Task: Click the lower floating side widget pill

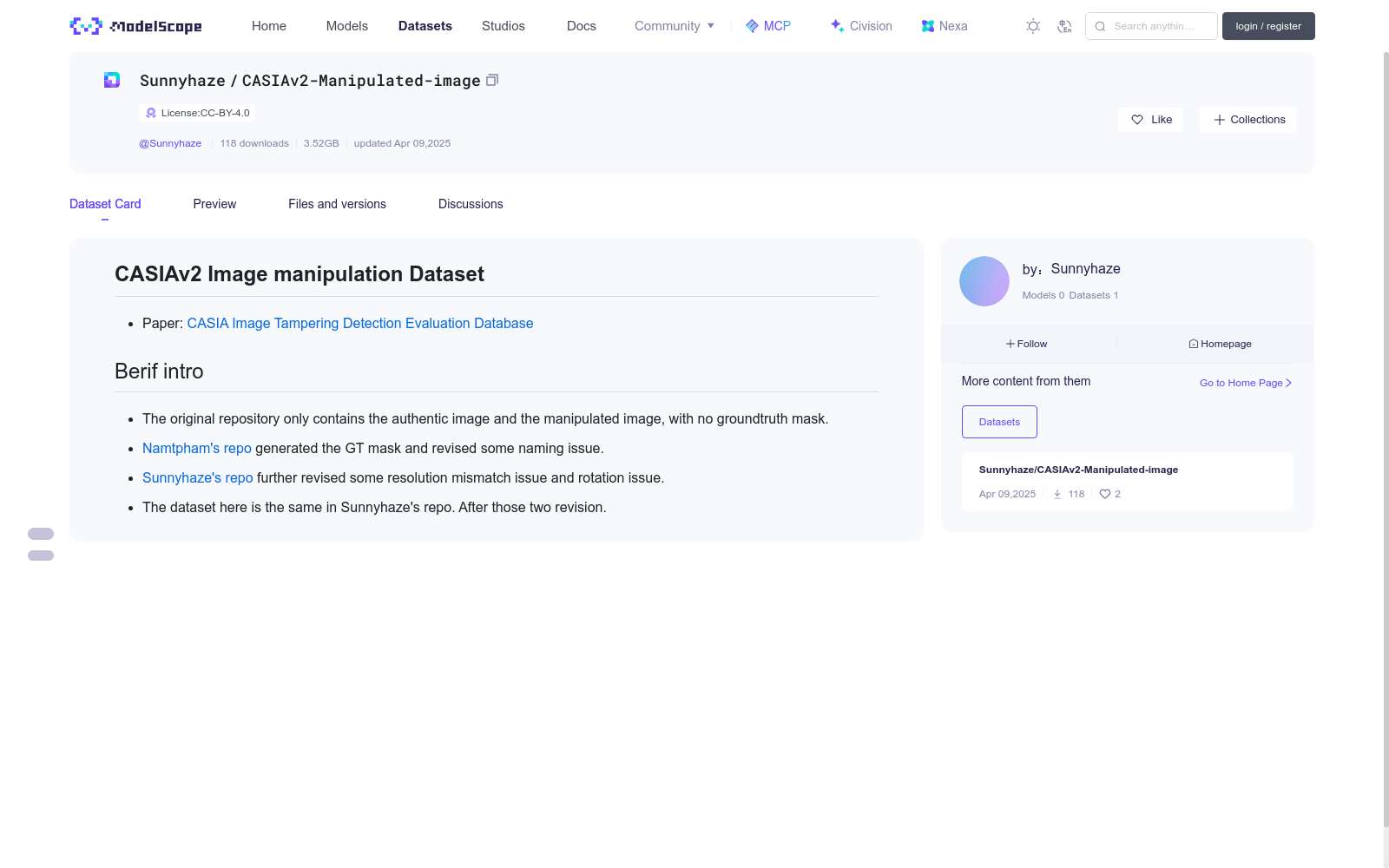Action: (x=41, y=556)
